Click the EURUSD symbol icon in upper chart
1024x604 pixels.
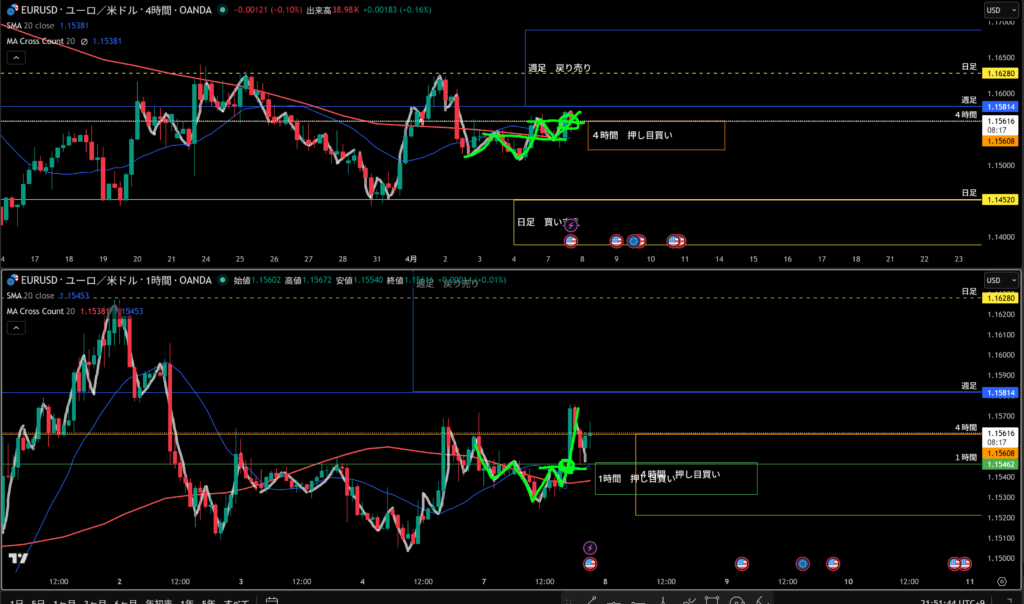(x=10, y=10)
